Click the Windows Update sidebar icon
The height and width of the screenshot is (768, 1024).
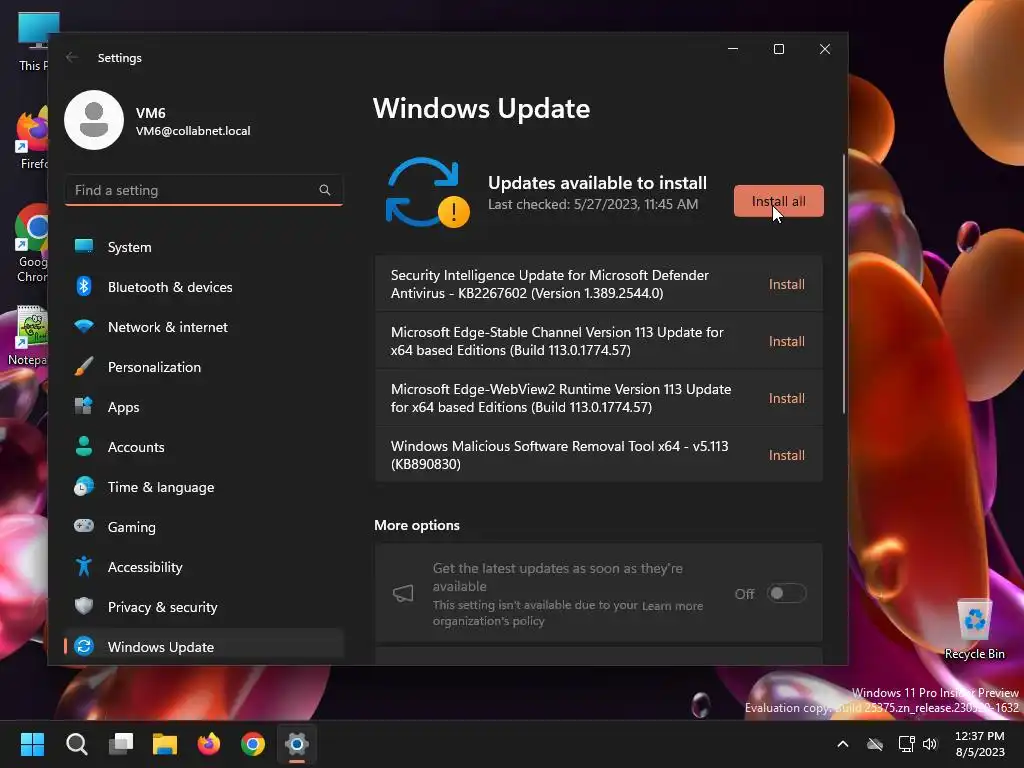tap(84, 647)
